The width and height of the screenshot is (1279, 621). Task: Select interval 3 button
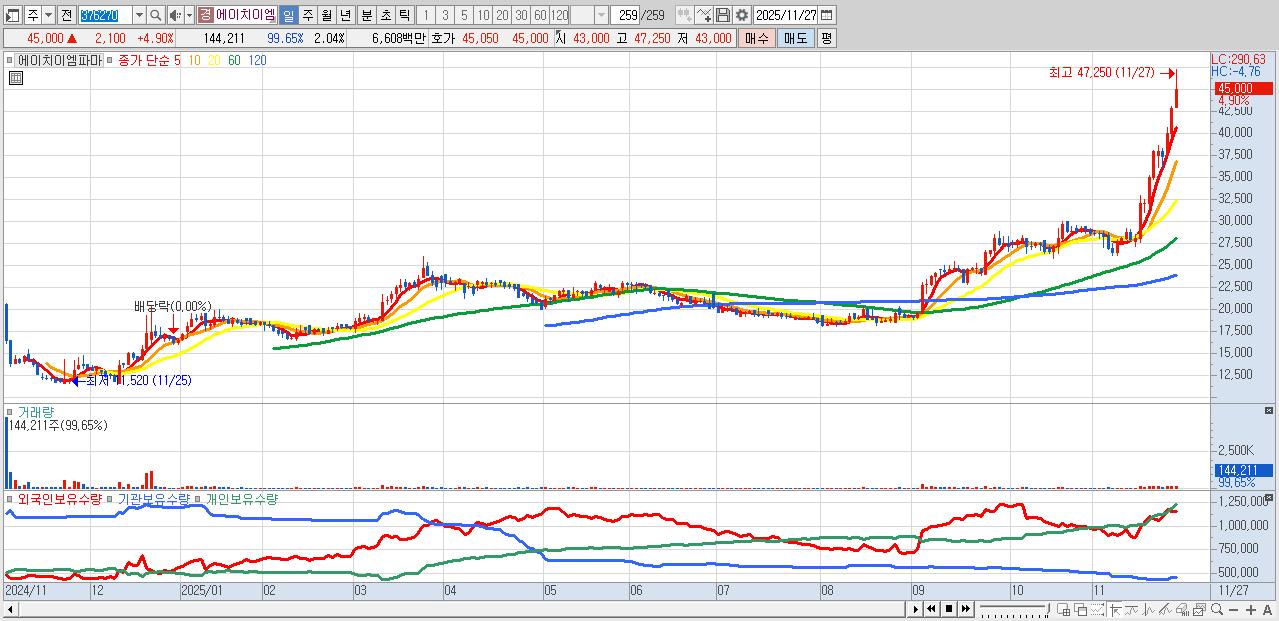444,15
